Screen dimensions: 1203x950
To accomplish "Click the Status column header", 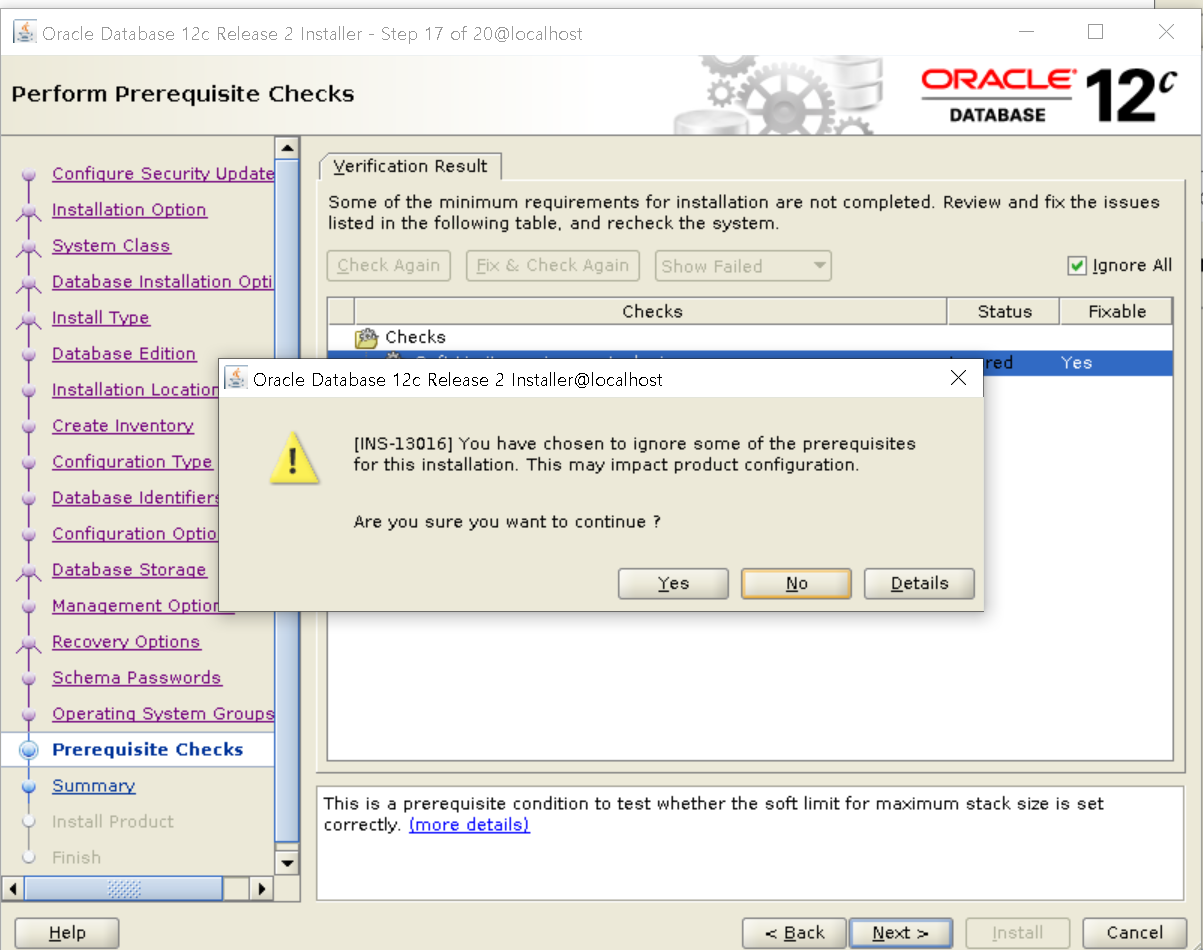I will coord(1004,311).
